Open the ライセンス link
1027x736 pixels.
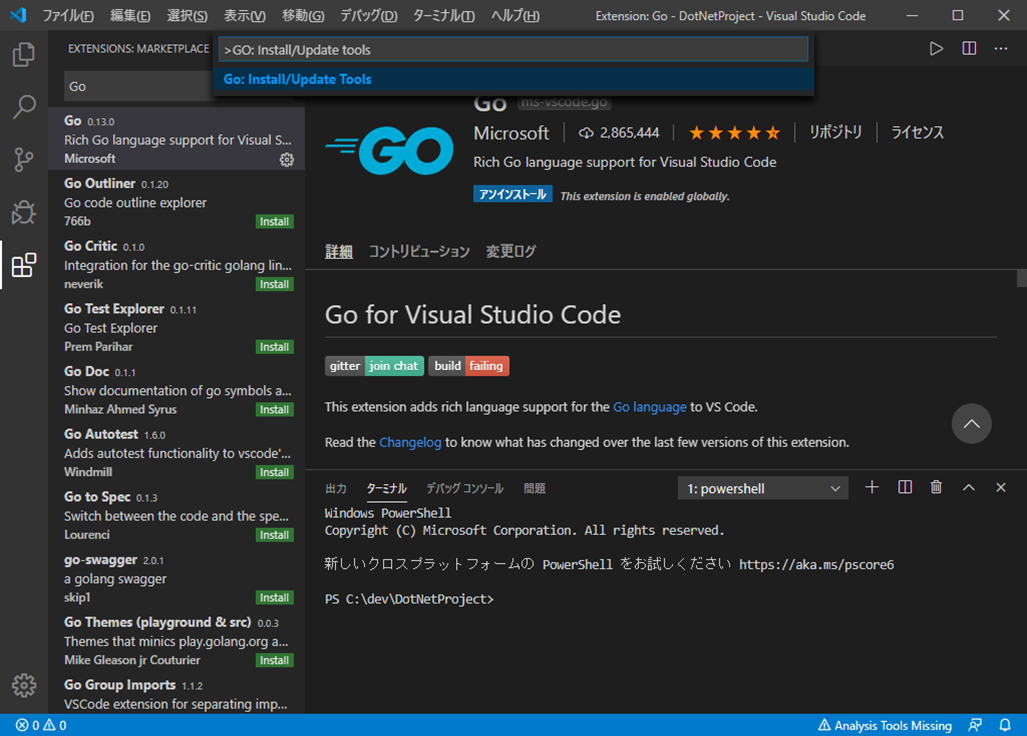(917, 132)
